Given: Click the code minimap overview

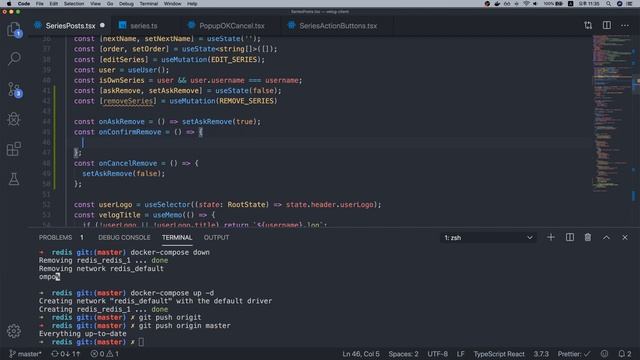Looking at the screenshot, I should pos(612,114).
